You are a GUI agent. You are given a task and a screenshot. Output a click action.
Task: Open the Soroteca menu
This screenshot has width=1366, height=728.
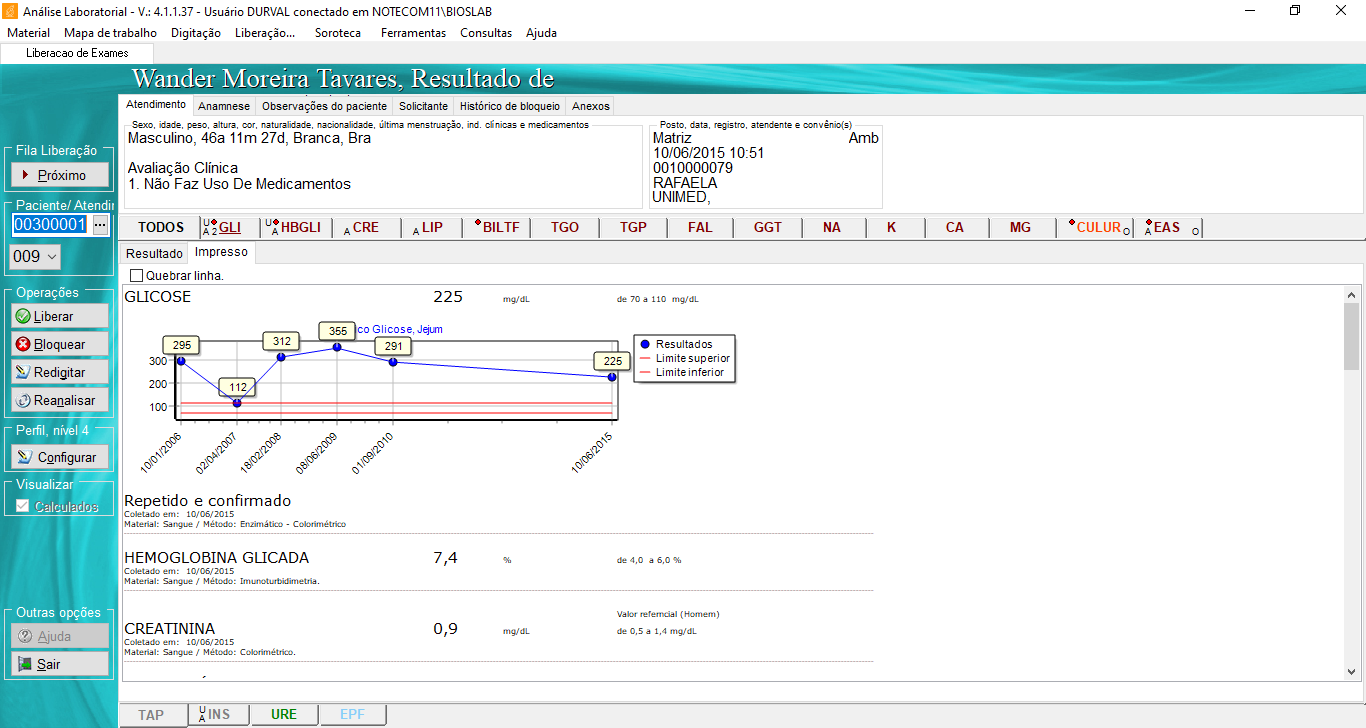338,33
